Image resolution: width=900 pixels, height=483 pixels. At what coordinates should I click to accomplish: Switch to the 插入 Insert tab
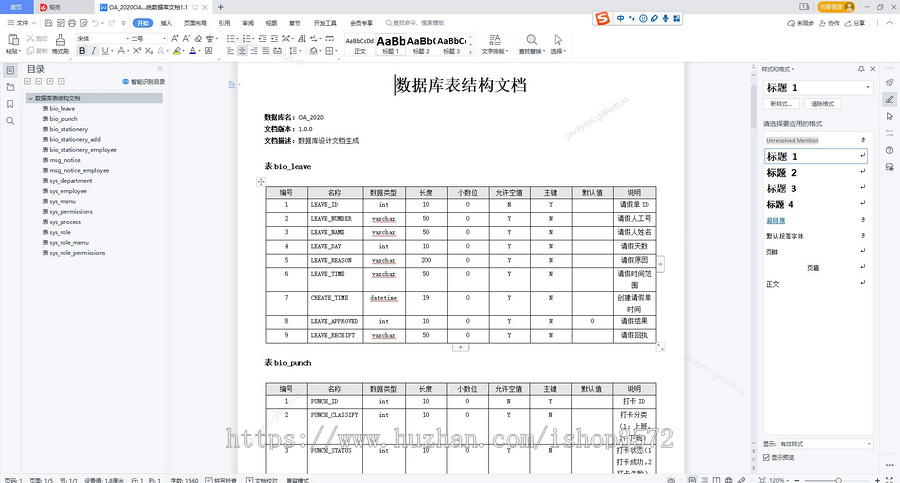(x=166, y=23)
